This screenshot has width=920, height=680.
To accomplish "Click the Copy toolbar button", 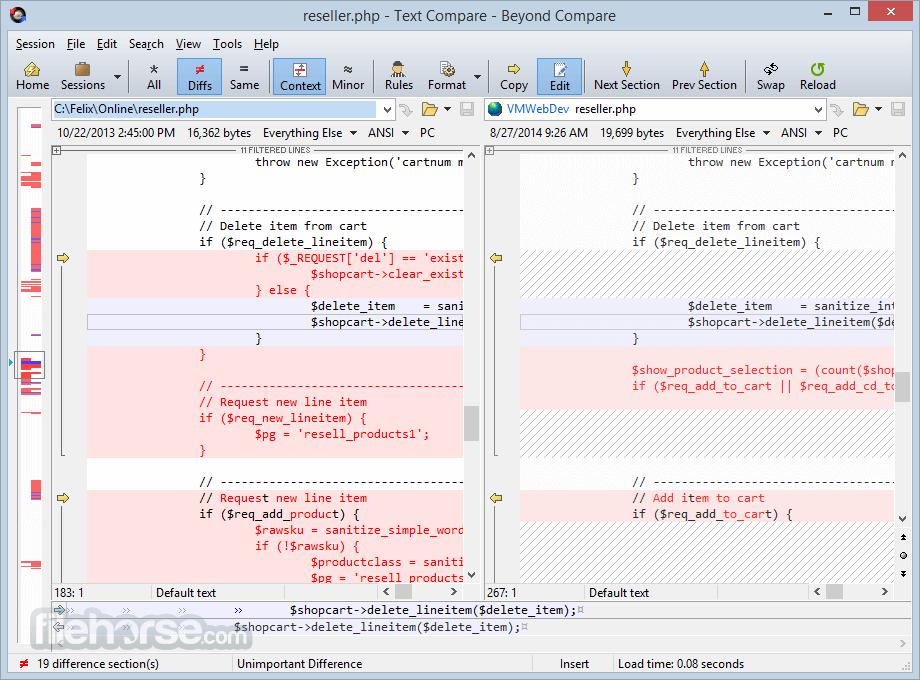I will pos(513,76).
